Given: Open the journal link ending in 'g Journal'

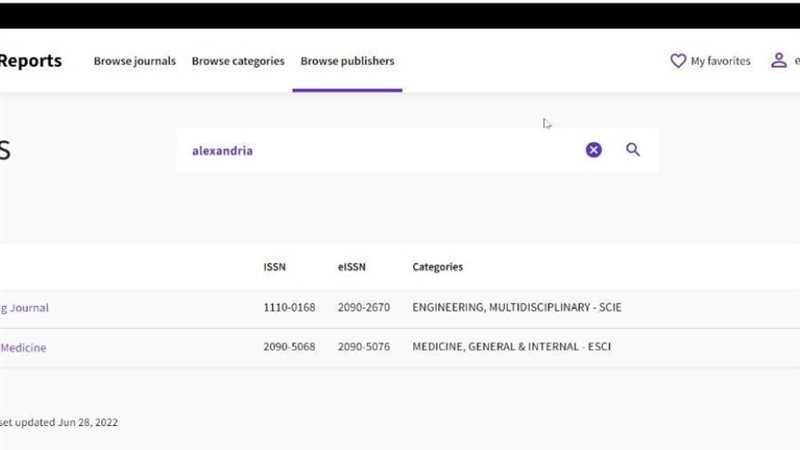Looking at the screenshot, I should [x=24, y=308].
